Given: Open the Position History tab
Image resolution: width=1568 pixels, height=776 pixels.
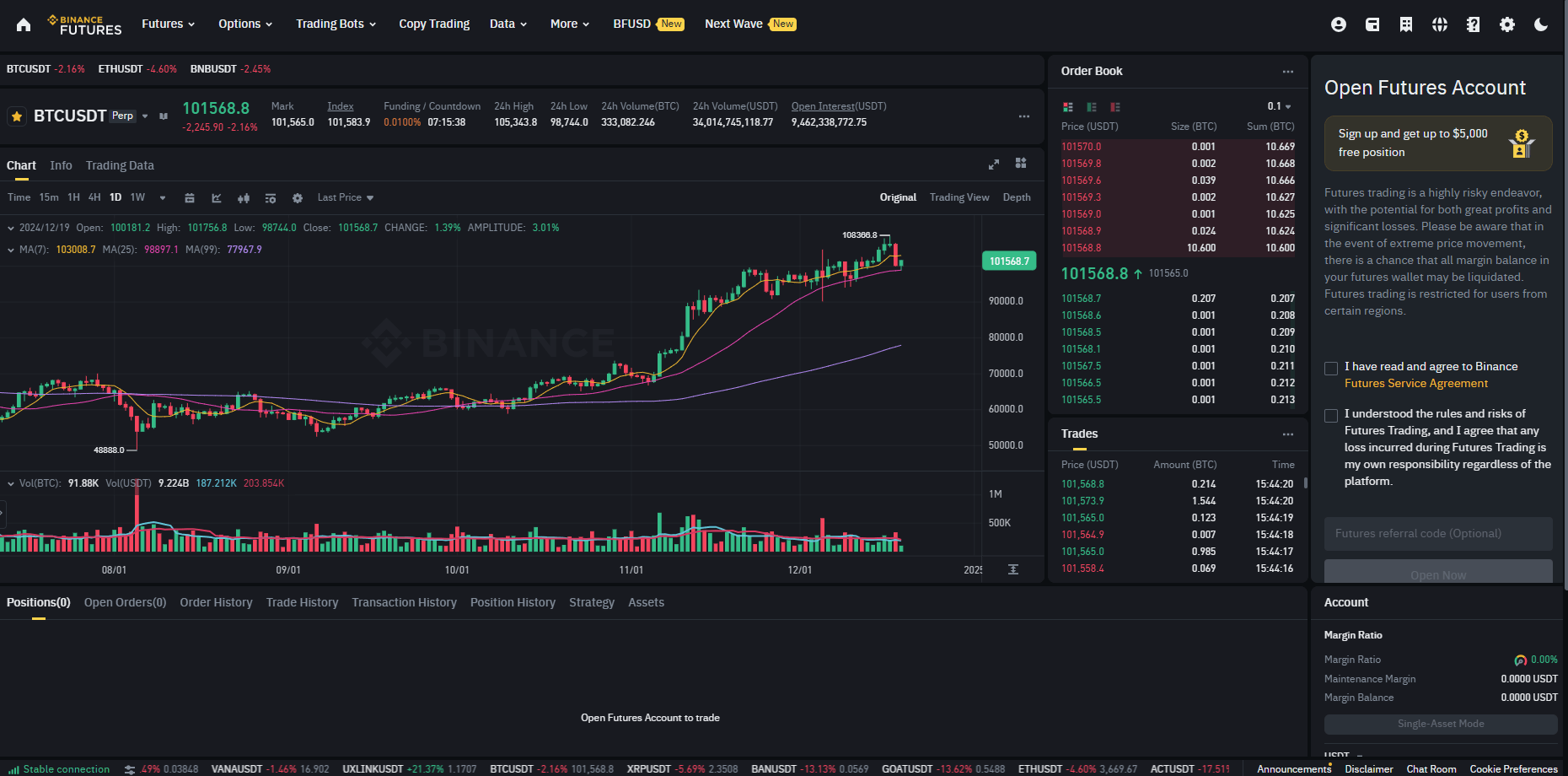Looking at the screenshot, I should (x=513, y=602).
